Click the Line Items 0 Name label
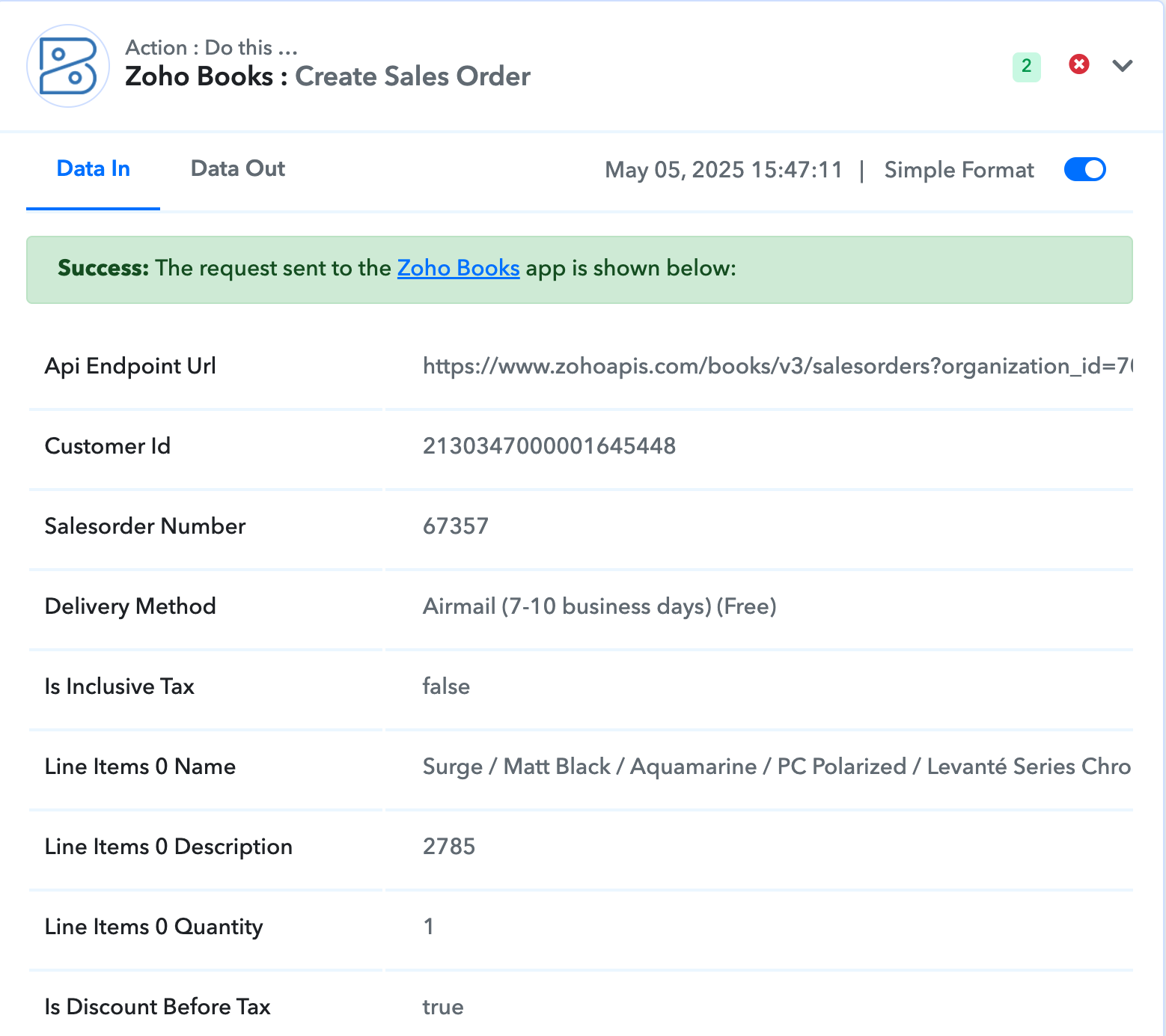 140,767
